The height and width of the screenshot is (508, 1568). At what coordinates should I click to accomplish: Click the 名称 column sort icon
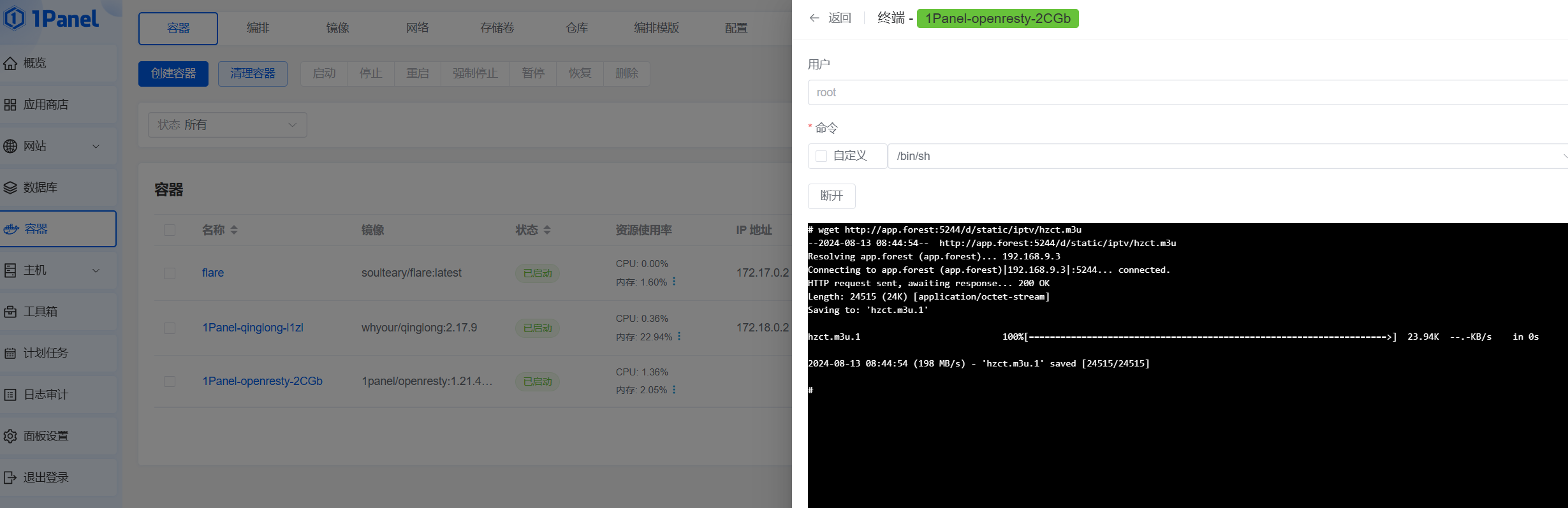234,230
